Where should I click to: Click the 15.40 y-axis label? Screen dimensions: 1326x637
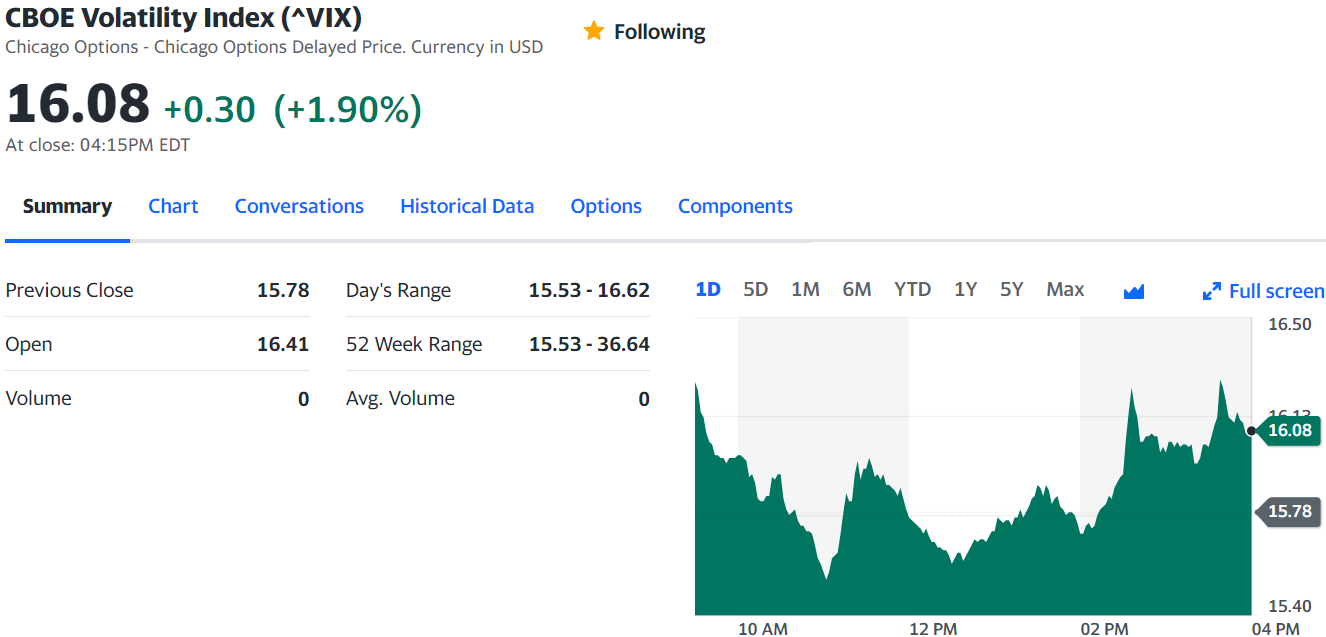tap(1289, 605)
